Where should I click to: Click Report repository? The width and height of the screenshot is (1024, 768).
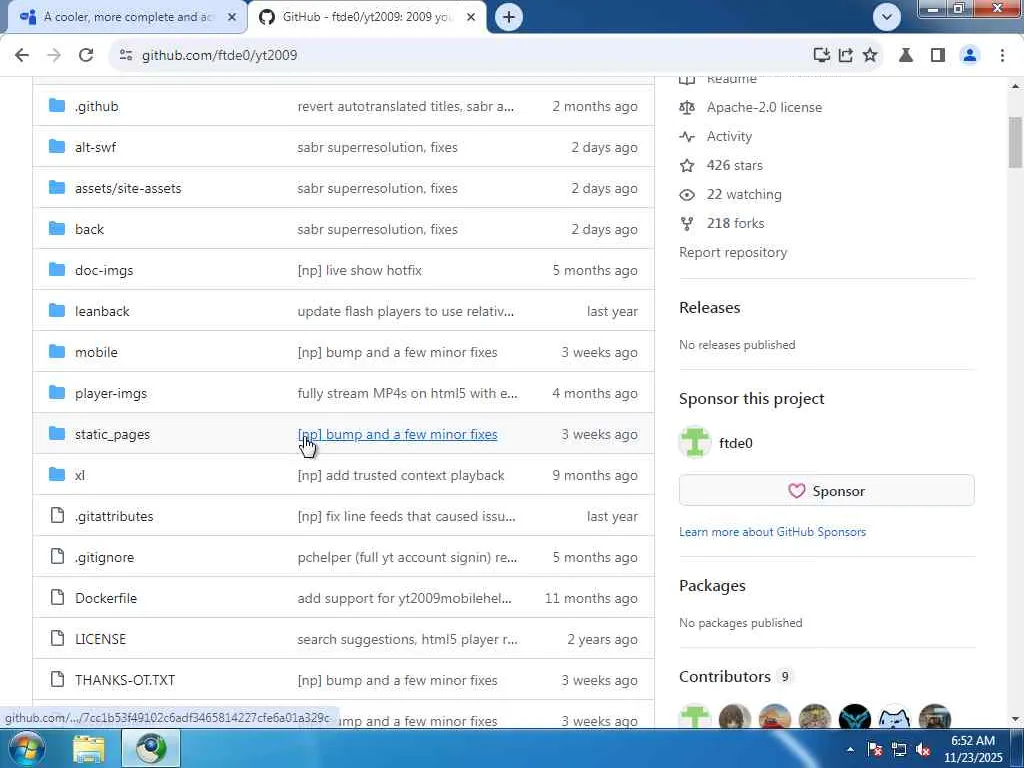coord(733,253)
